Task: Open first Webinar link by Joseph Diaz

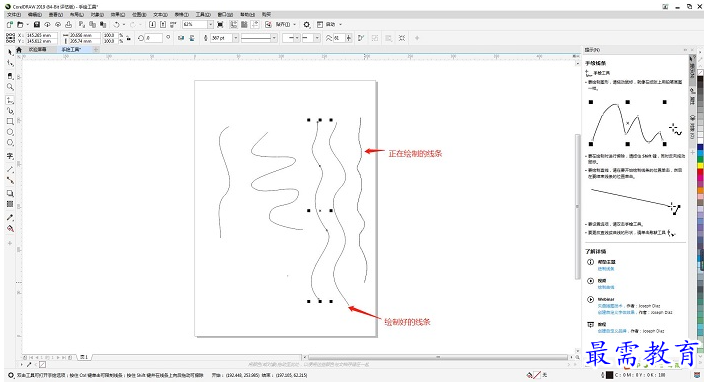Action: 610,306
